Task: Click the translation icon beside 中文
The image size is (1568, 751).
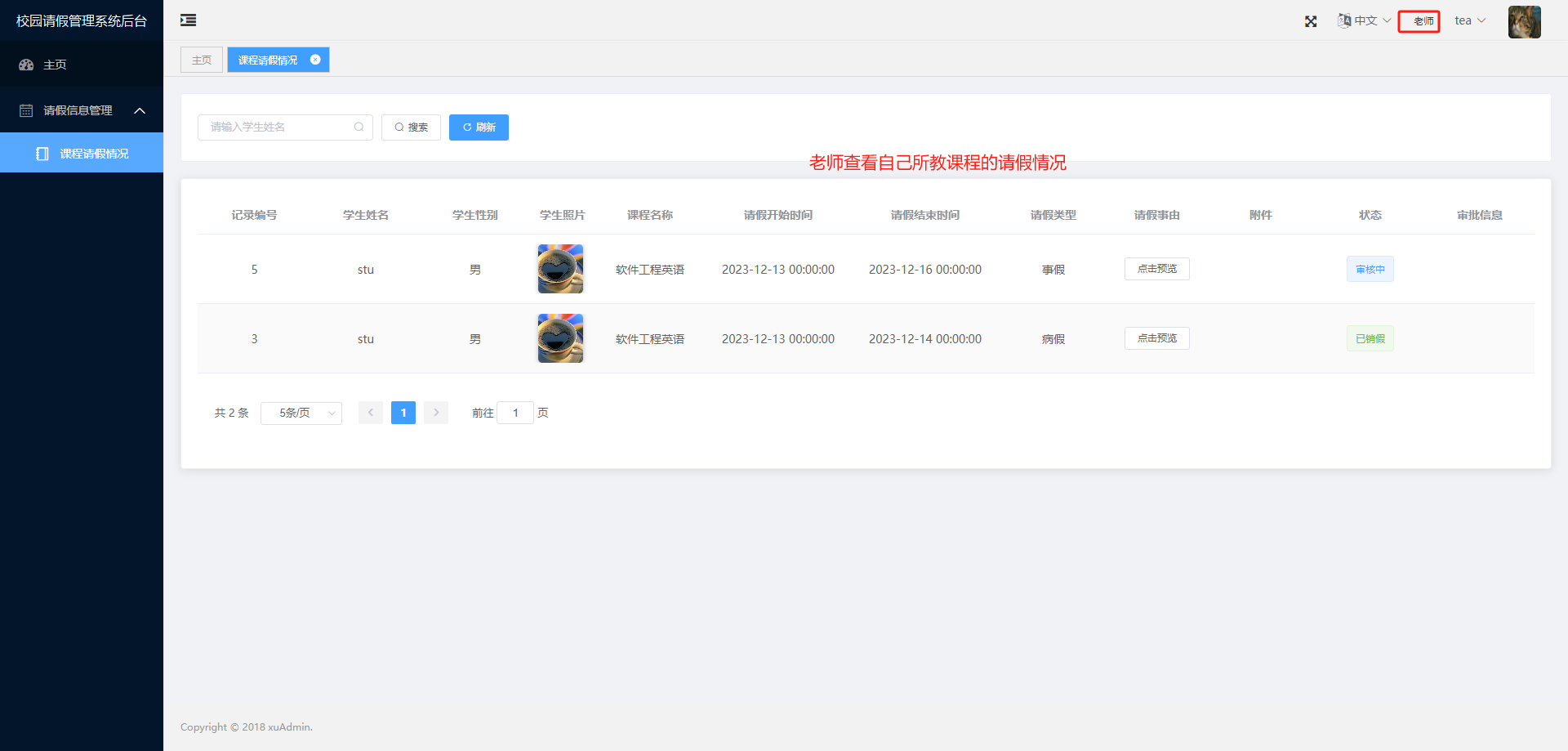Action: [x=1343, y=20]
